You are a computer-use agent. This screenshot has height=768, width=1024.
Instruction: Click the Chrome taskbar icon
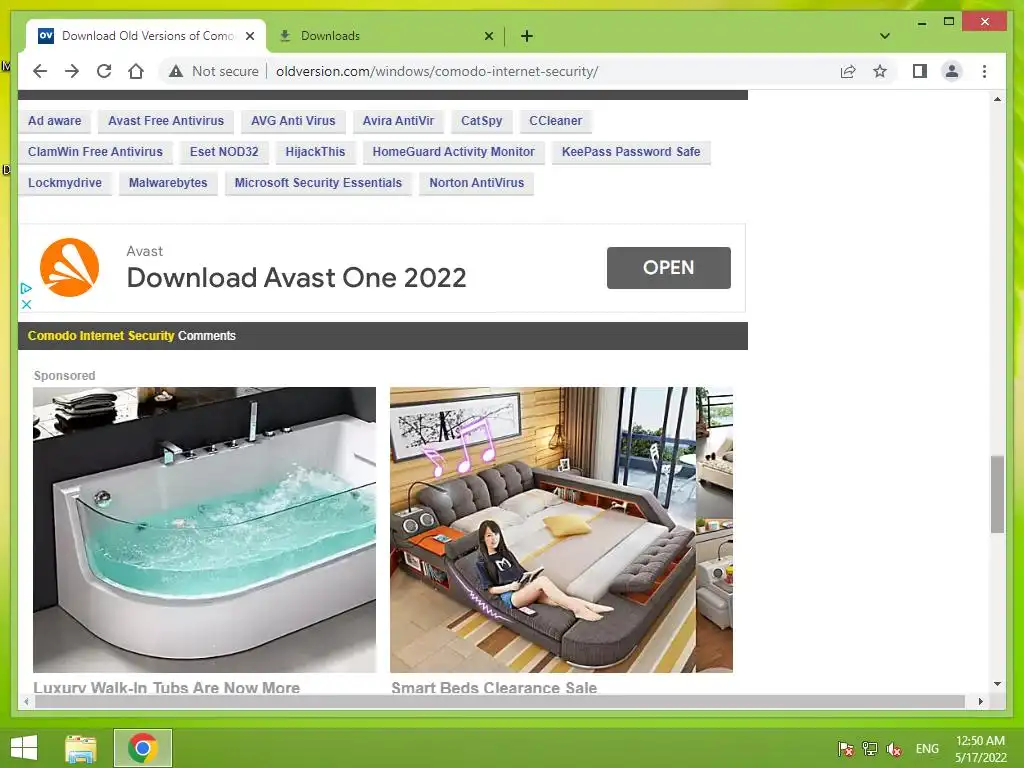(x=143, y=748)
